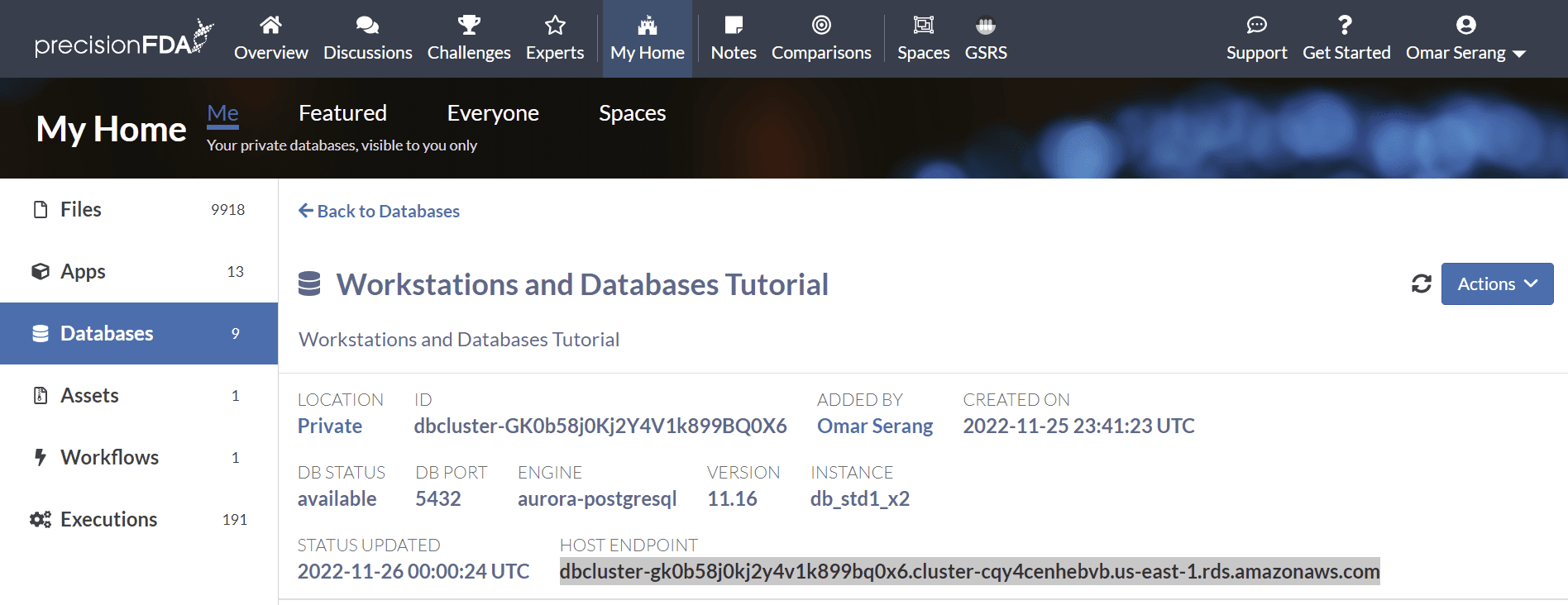Open the Support chat icon
Viewport: 1568px width, 605px height.
point(1256,26)
